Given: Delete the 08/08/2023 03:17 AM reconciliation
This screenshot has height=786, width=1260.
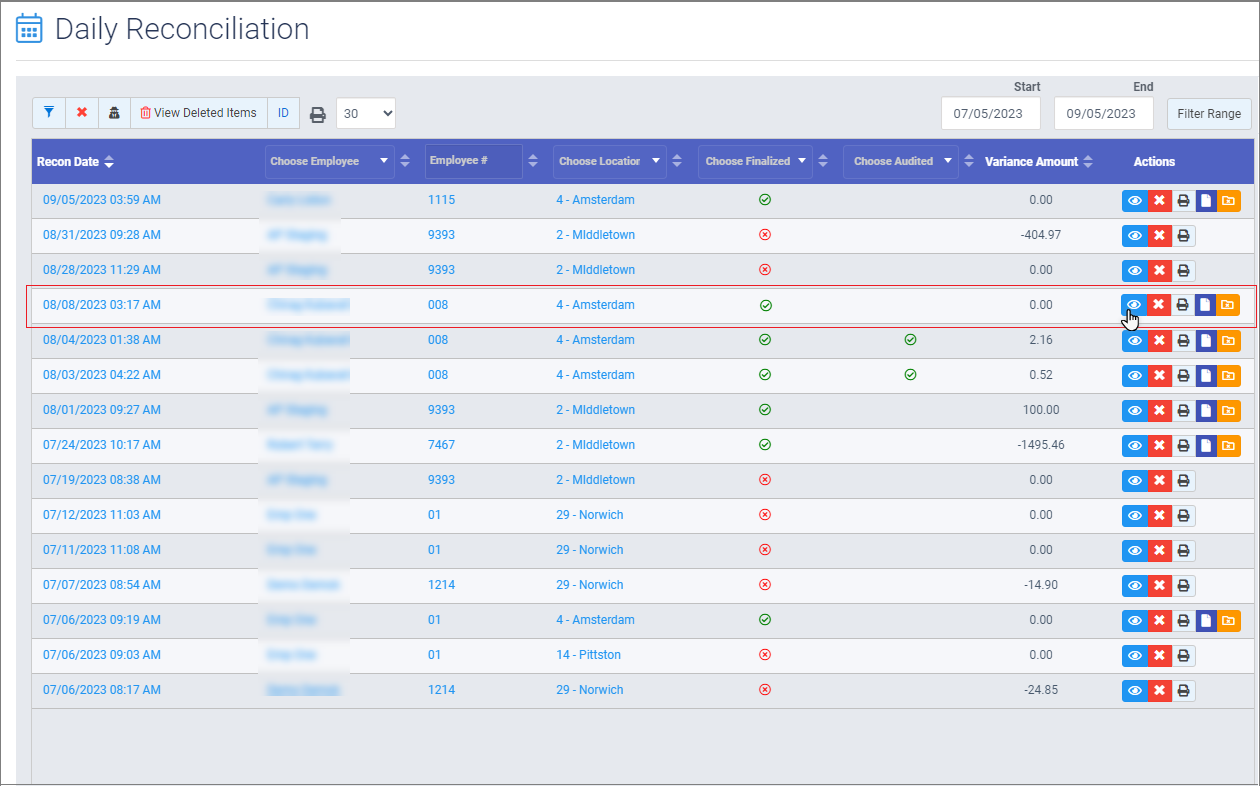Looking at the screenshot, I should click(1159, 305).
